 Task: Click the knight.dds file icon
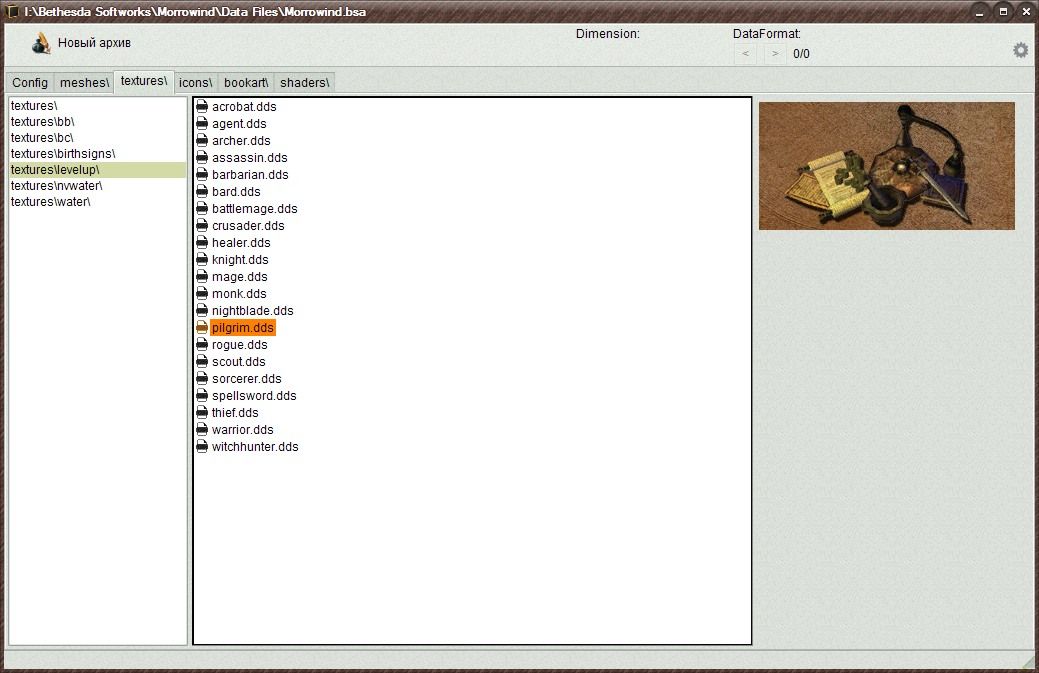pyautogui.click(x=202, y=260)
